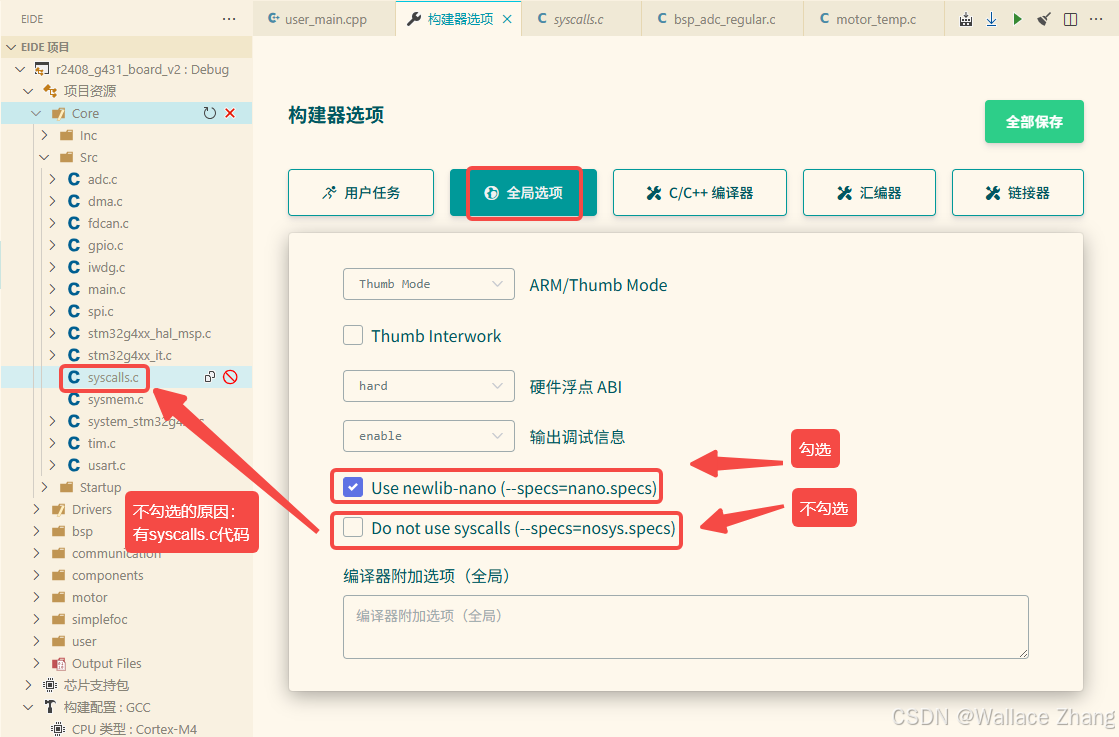The width and height of the screenshot is (1119, 737).
Task: Collapse the 构建配置 : GCC node
Action: tap(29, 707)
